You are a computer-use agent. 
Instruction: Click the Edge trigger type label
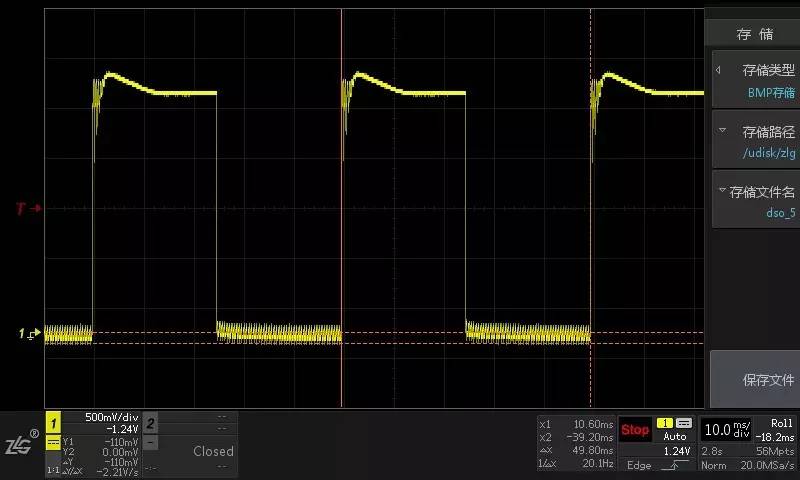(x=639, y=465)
